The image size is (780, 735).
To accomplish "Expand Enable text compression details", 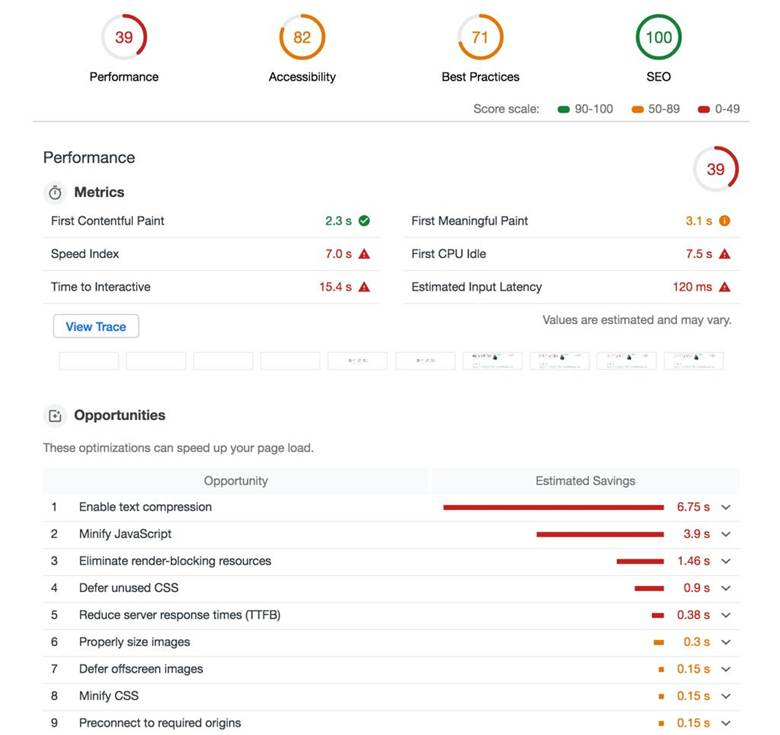I will [726, 507].
